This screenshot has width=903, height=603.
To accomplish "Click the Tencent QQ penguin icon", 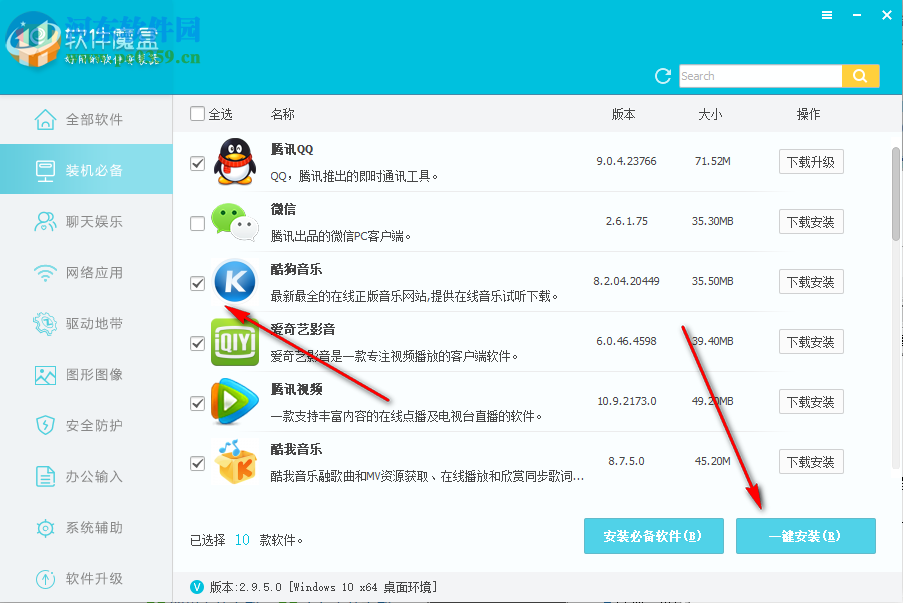I will click(x=235, y=162).
